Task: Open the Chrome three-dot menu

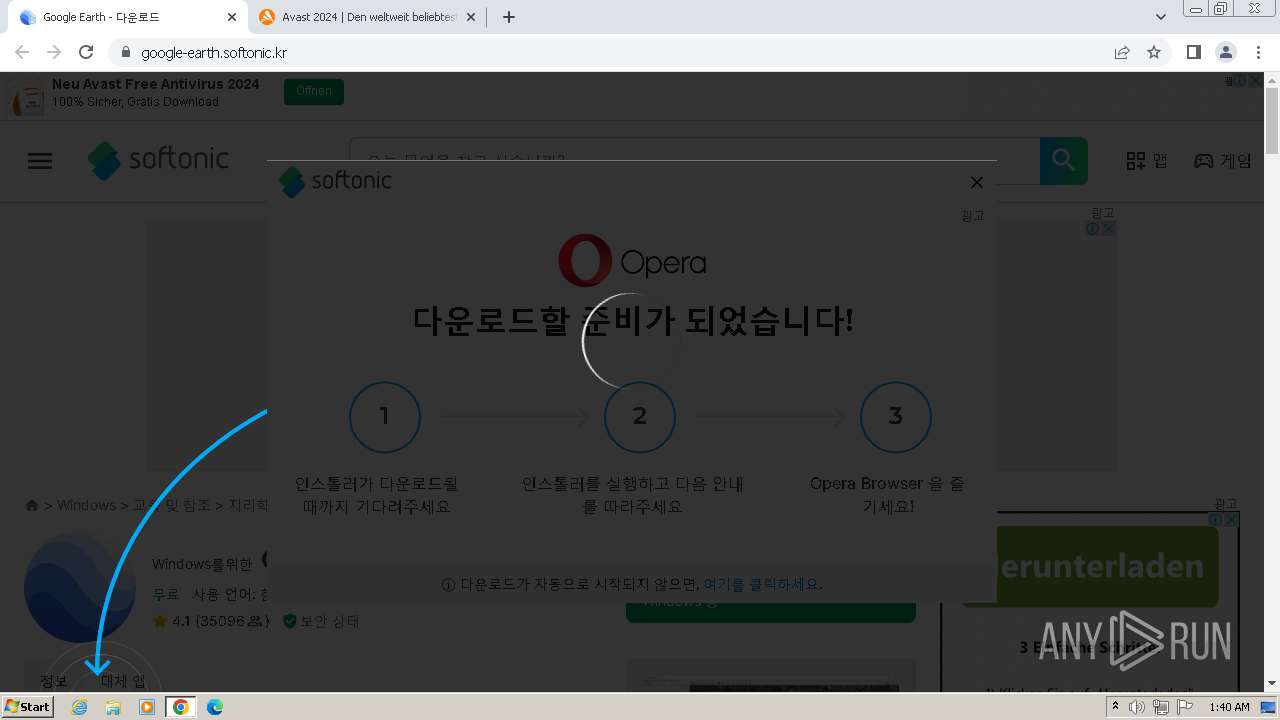Action: click(1258, 52)
